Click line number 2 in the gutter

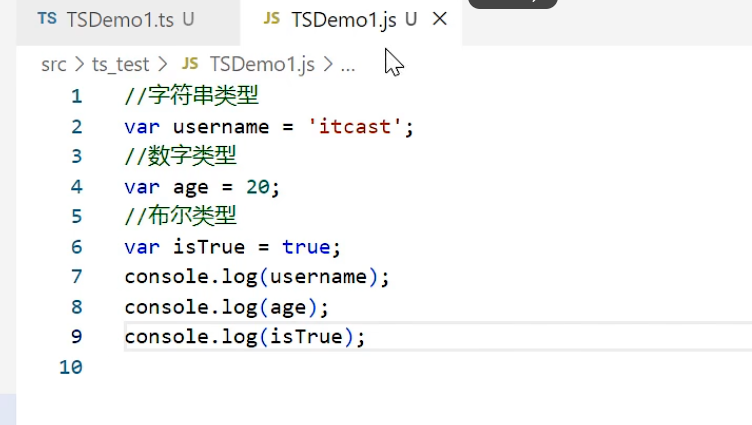77,127
